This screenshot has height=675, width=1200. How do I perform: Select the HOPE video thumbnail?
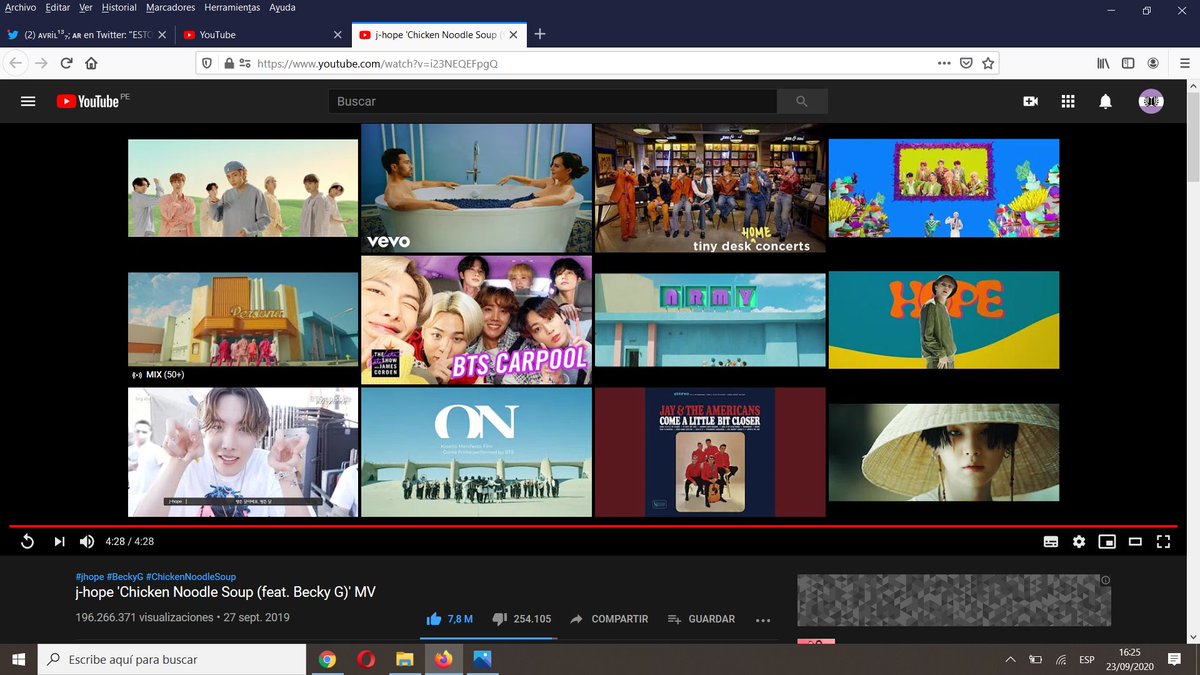coord(944,320)
